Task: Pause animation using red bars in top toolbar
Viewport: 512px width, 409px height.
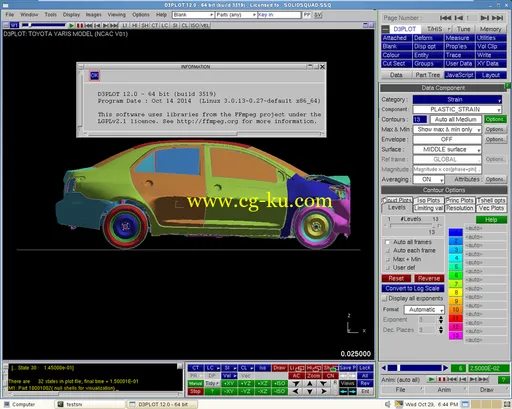Action: coord(80,25)
